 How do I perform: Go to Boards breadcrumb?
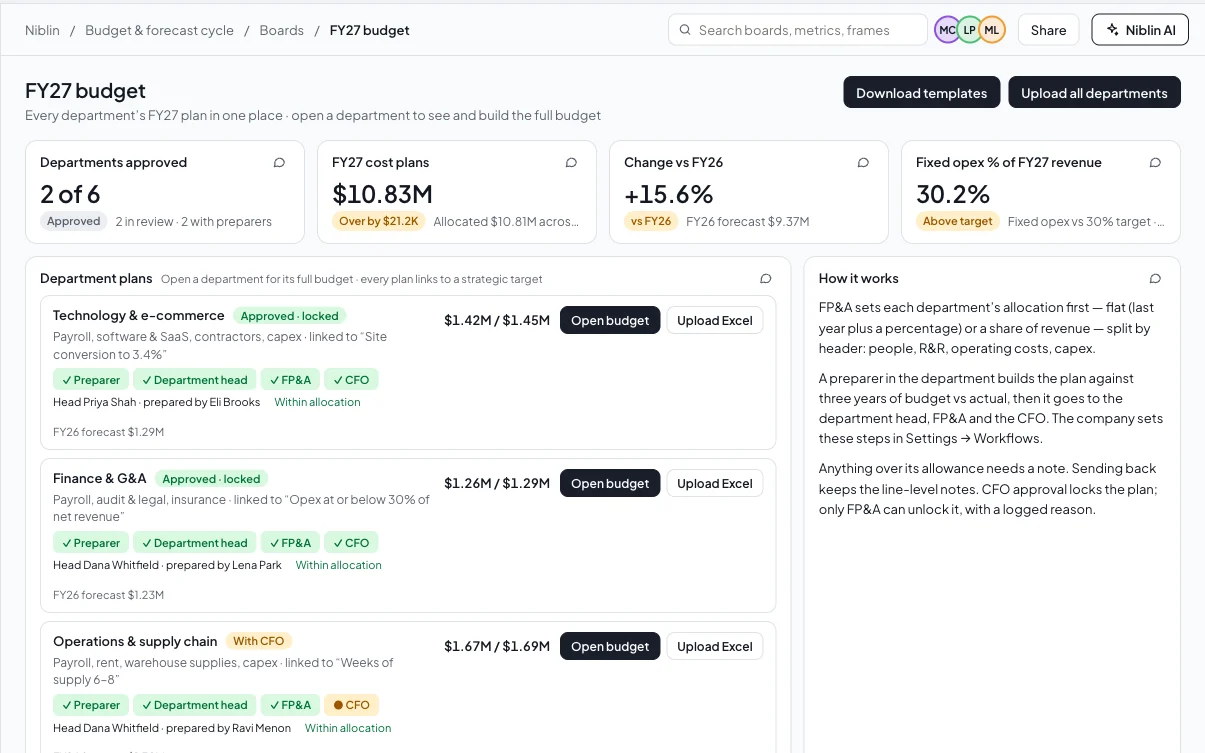click(281, 30)
